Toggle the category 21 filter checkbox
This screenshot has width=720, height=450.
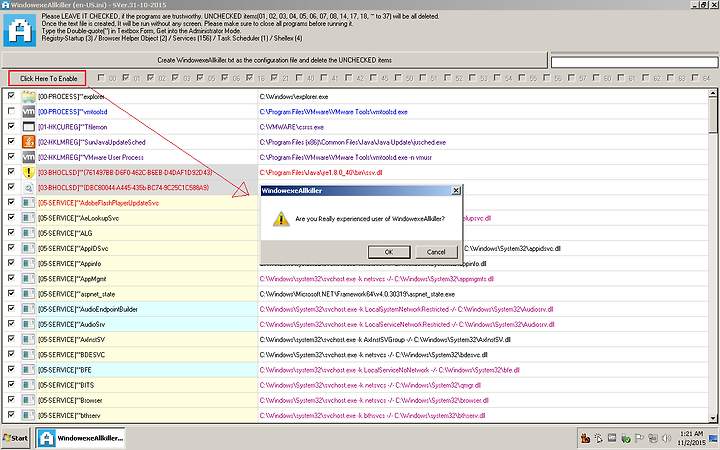pos(275,78)
